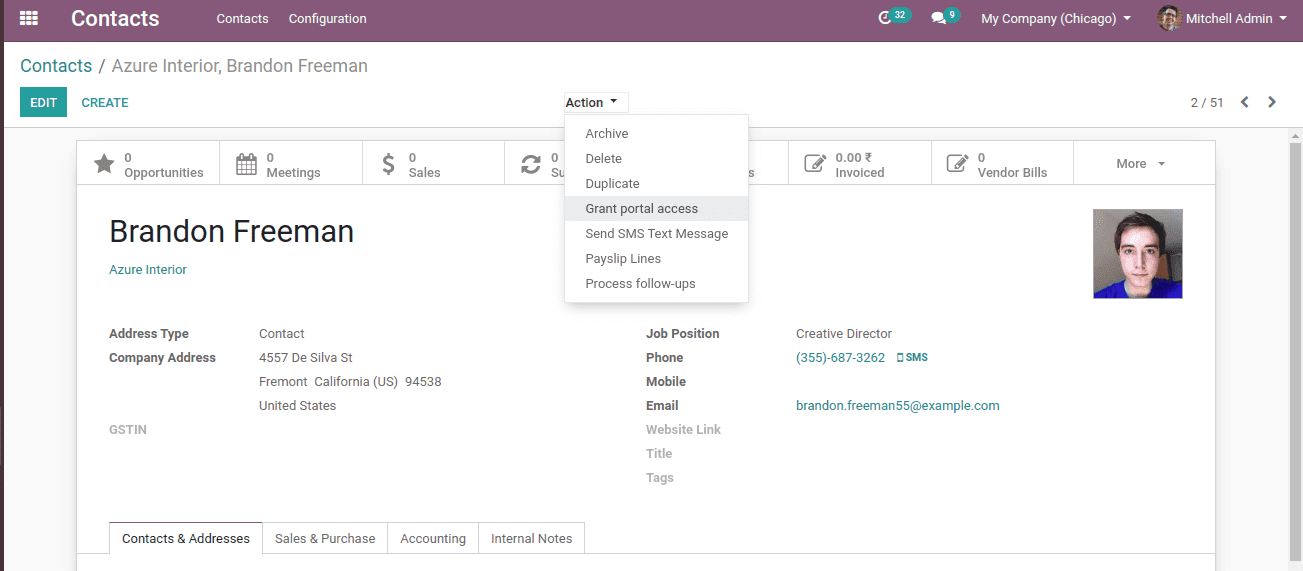Click the Contacts app title
The width and height of the screenshot is (1303, 571).
pyautogui.click(x=115, y=18)
